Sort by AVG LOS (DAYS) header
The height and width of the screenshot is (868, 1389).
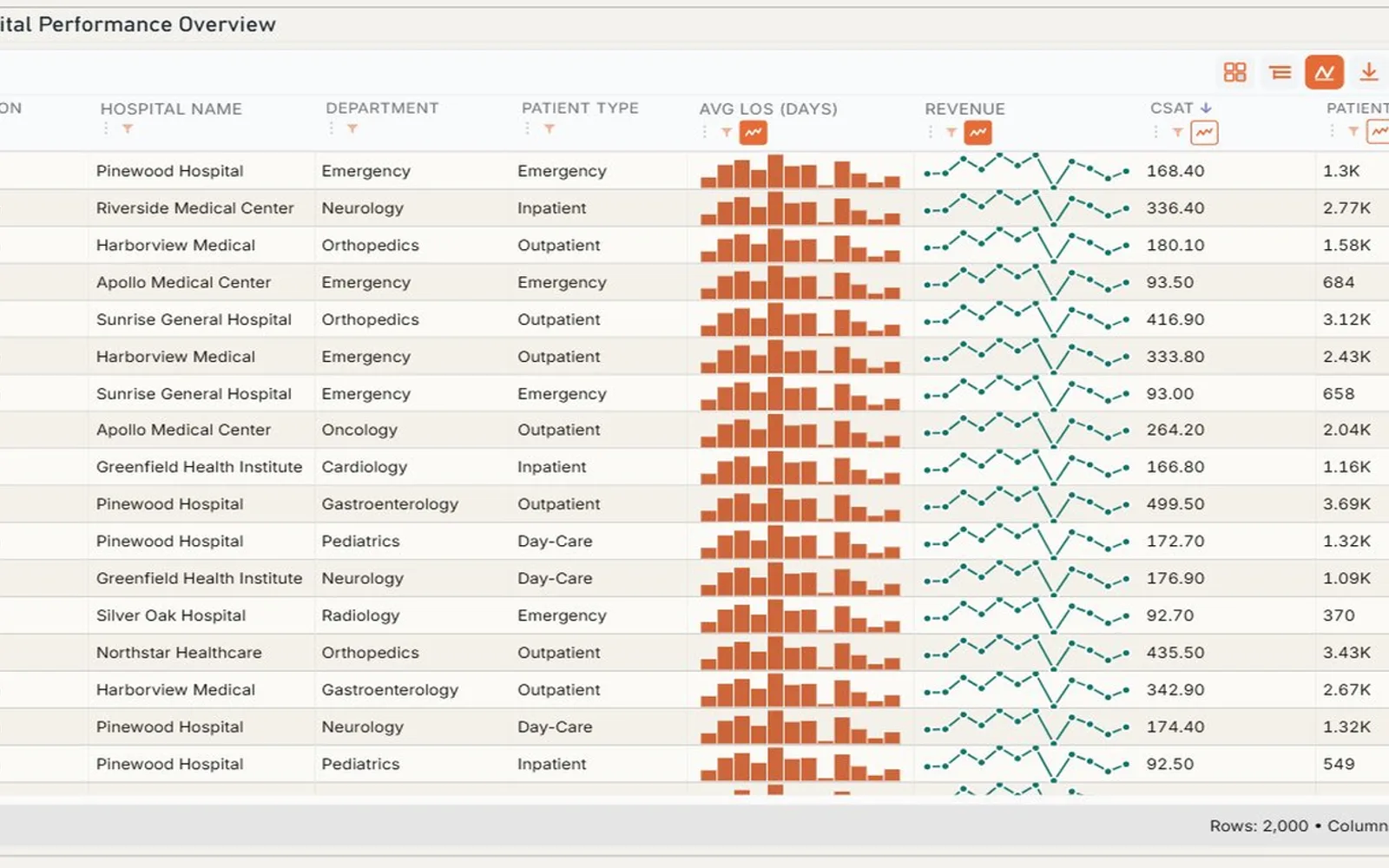click(768, 108)
